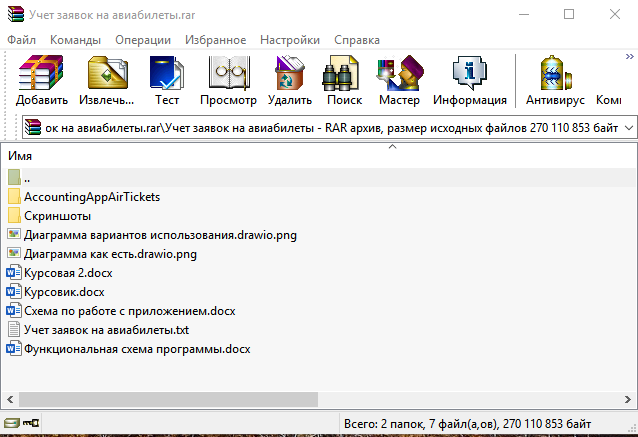The width and height of the screenshot is (638, 437).
Task: Expand the archive path dropdown arrow
Action: coord(628,129)
